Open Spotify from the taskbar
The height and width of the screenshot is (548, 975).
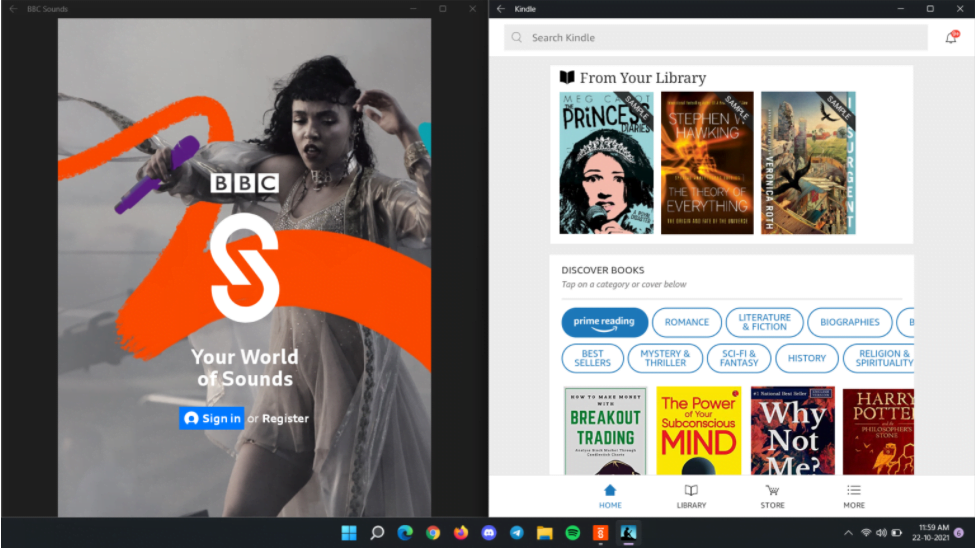[x=573, y=533]
